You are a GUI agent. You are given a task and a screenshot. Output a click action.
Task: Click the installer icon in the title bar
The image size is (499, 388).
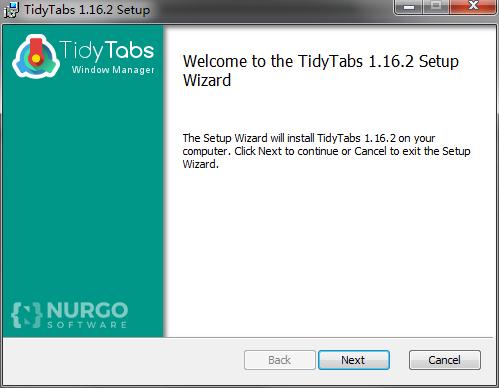11,10
